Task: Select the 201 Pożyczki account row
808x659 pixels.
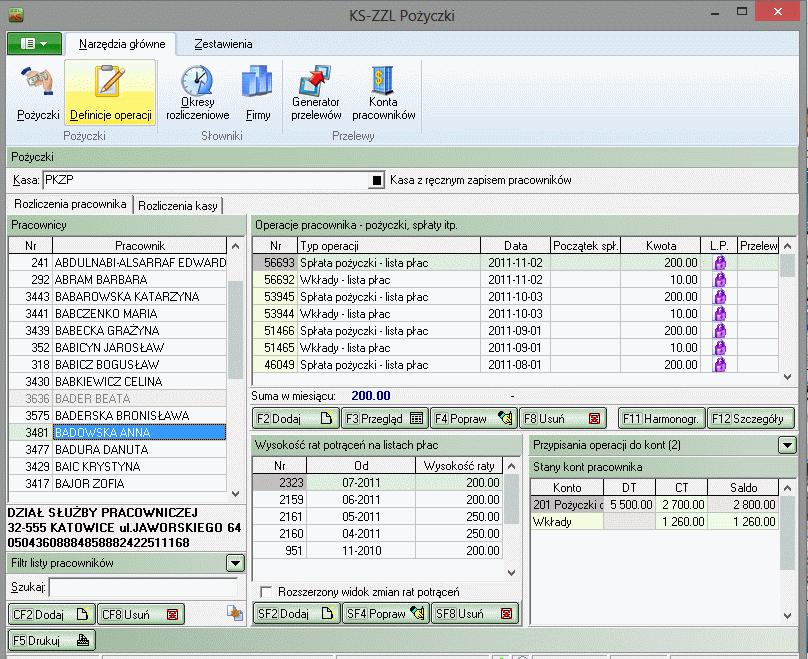Action: click(x=654, y=504)
